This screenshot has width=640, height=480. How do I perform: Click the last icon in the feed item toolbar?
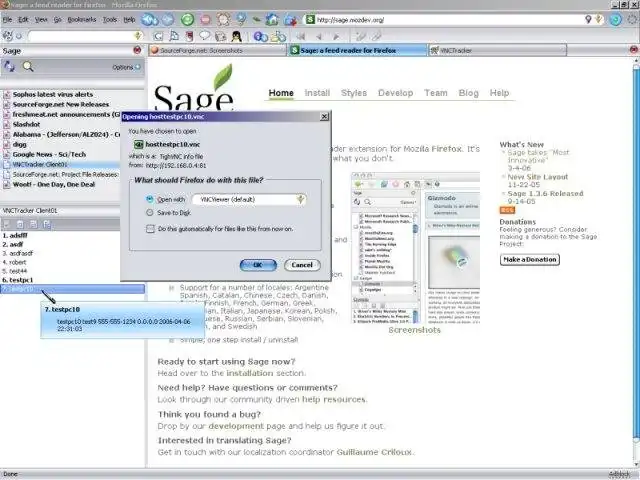tap(47, 224)
